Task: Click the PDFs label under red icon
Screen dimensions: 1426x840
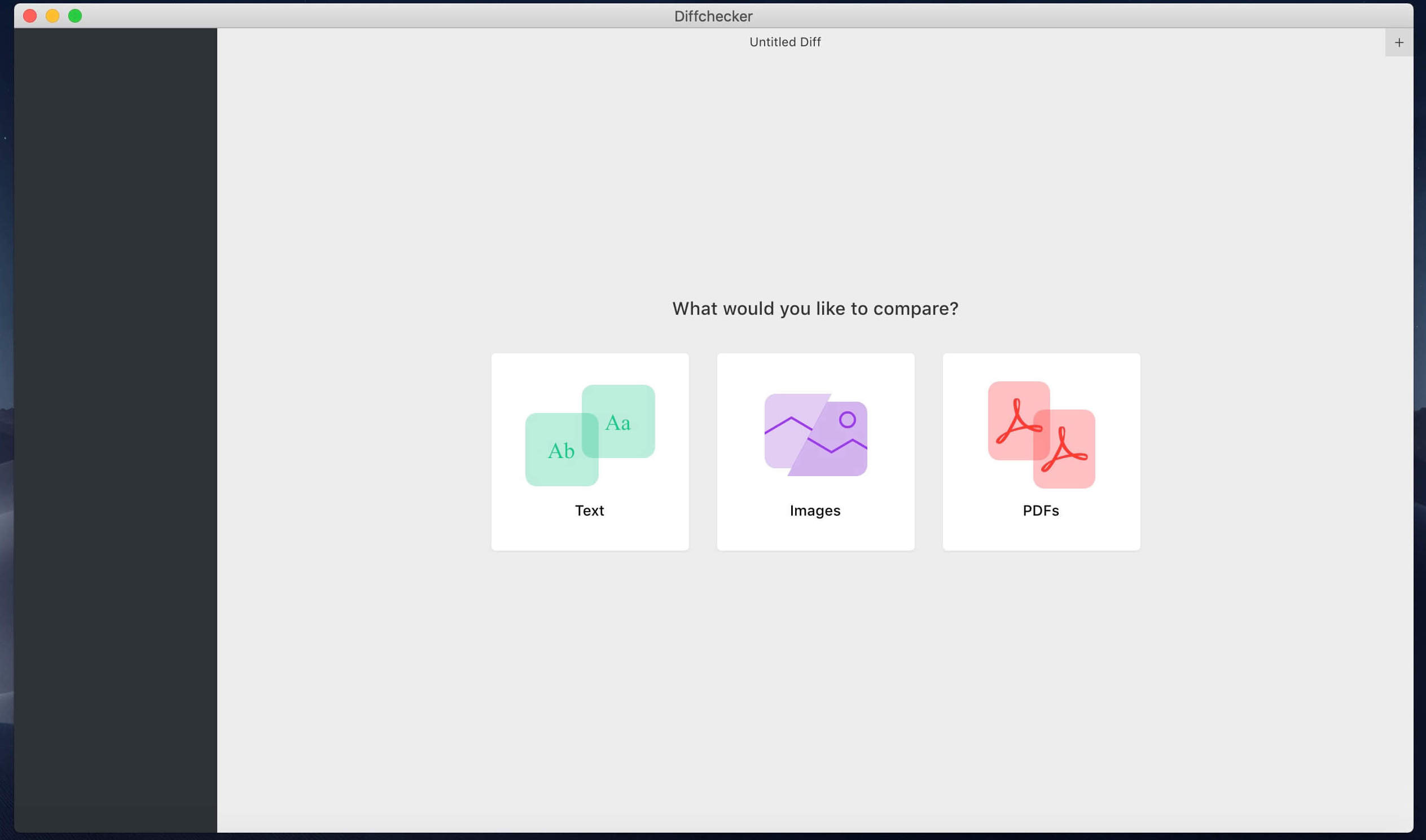Action: point(1041,511)
